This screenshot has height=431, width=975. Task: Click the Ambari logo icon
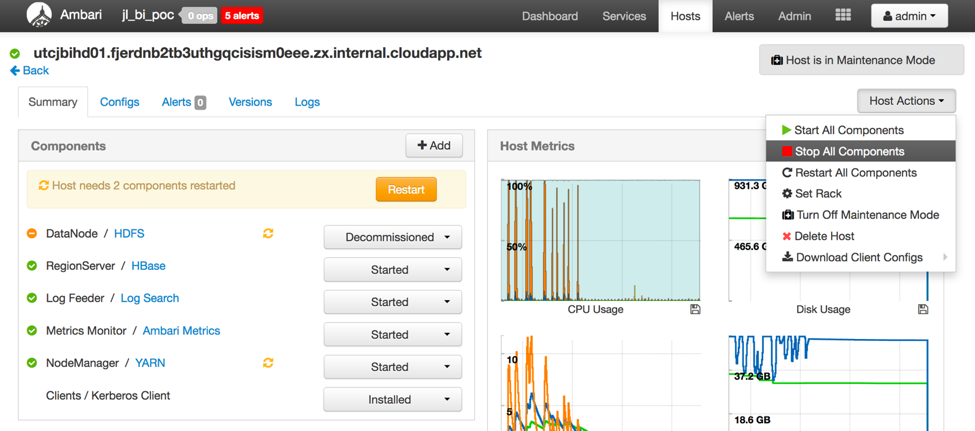tap(39, 16)
